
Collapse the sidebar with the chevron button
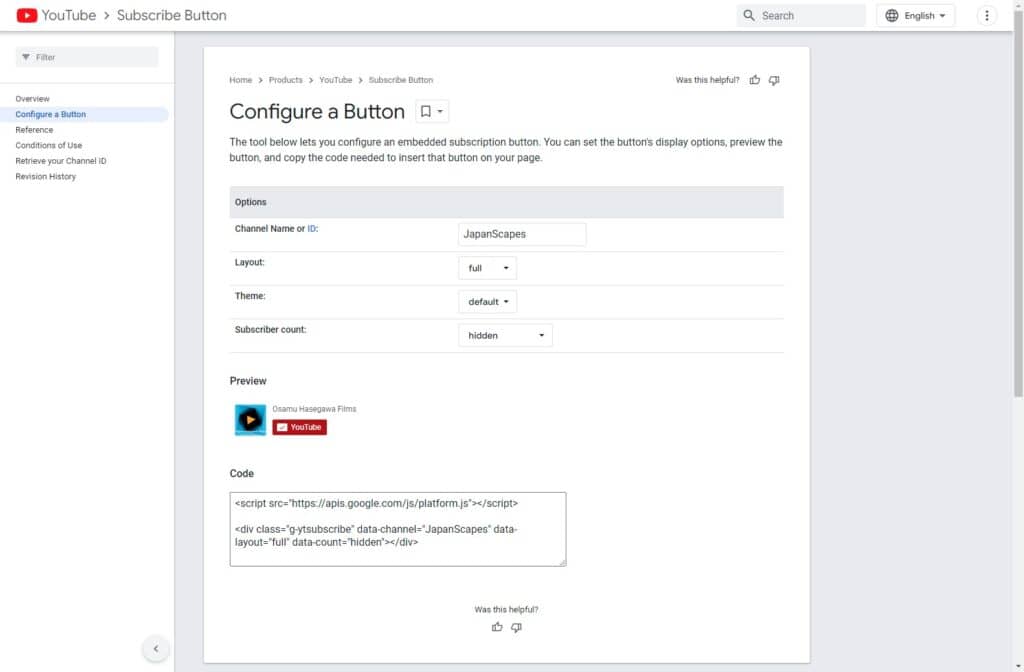(x=155, y=648)
